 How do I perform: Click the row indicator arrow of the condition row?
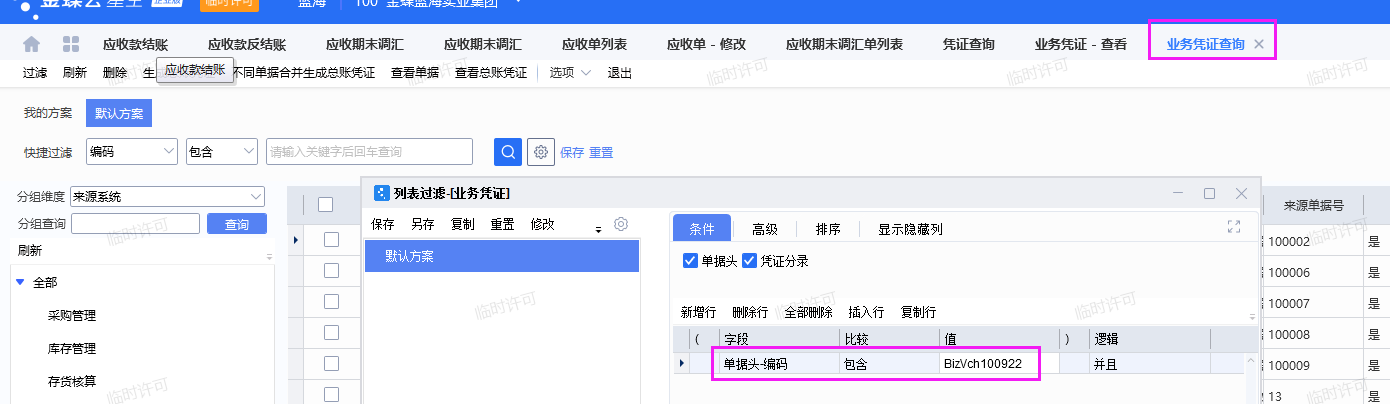(x=682, y=364)
